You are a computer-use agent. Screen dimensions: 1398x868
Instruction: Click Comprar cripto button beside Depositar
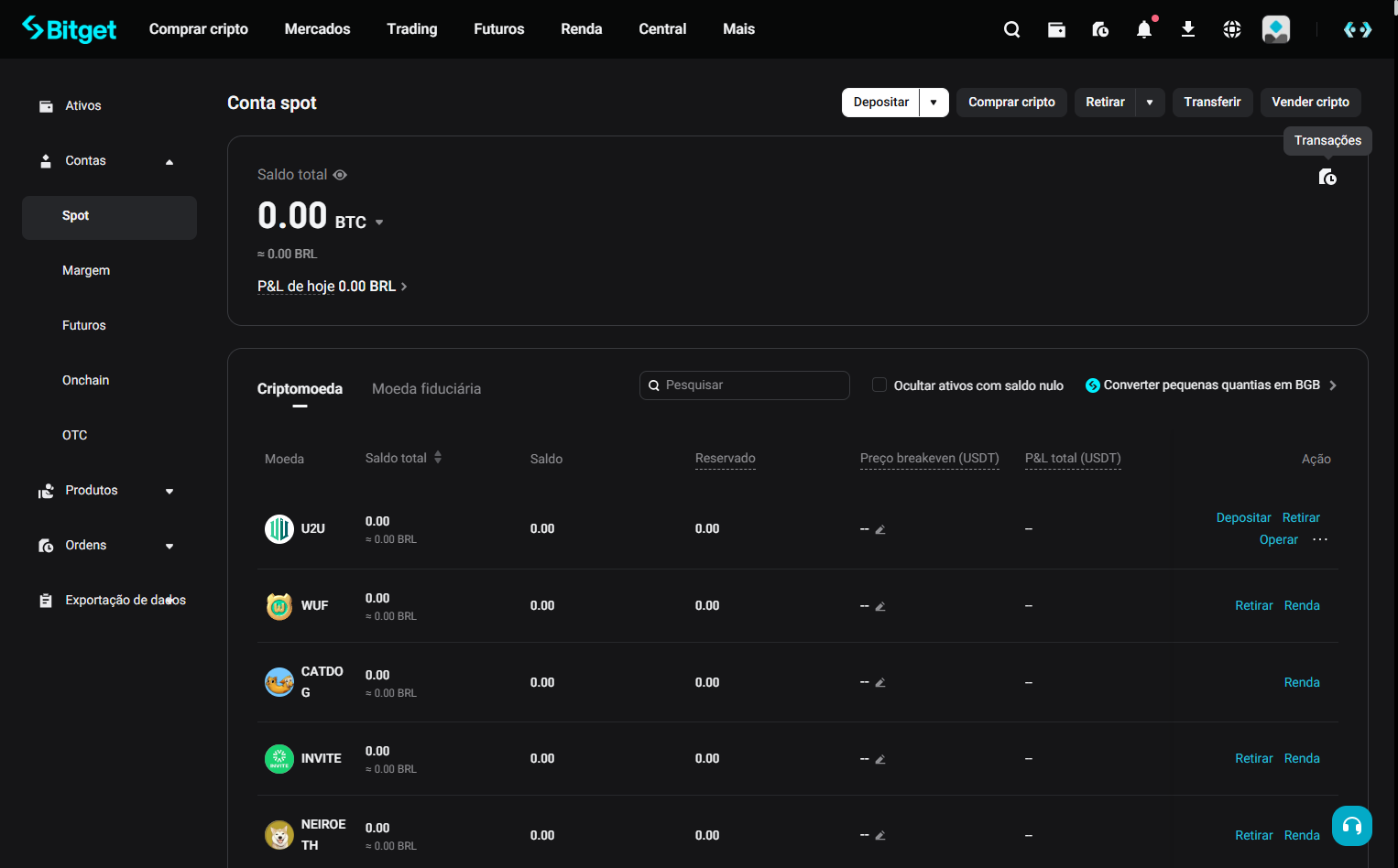coord(1011,103)
